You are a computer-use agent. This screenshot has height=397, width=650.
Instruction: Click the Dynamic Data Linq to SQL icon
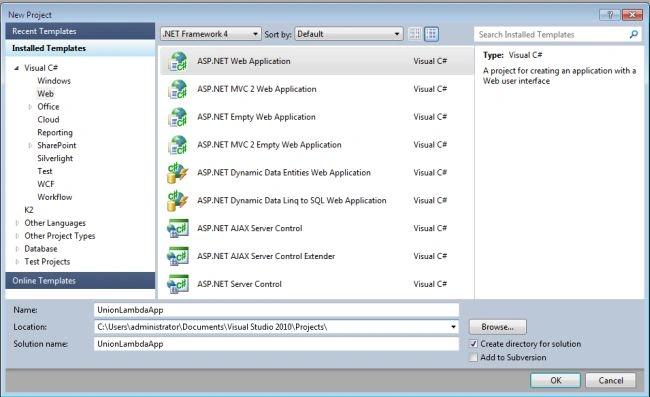coord(178,201)
